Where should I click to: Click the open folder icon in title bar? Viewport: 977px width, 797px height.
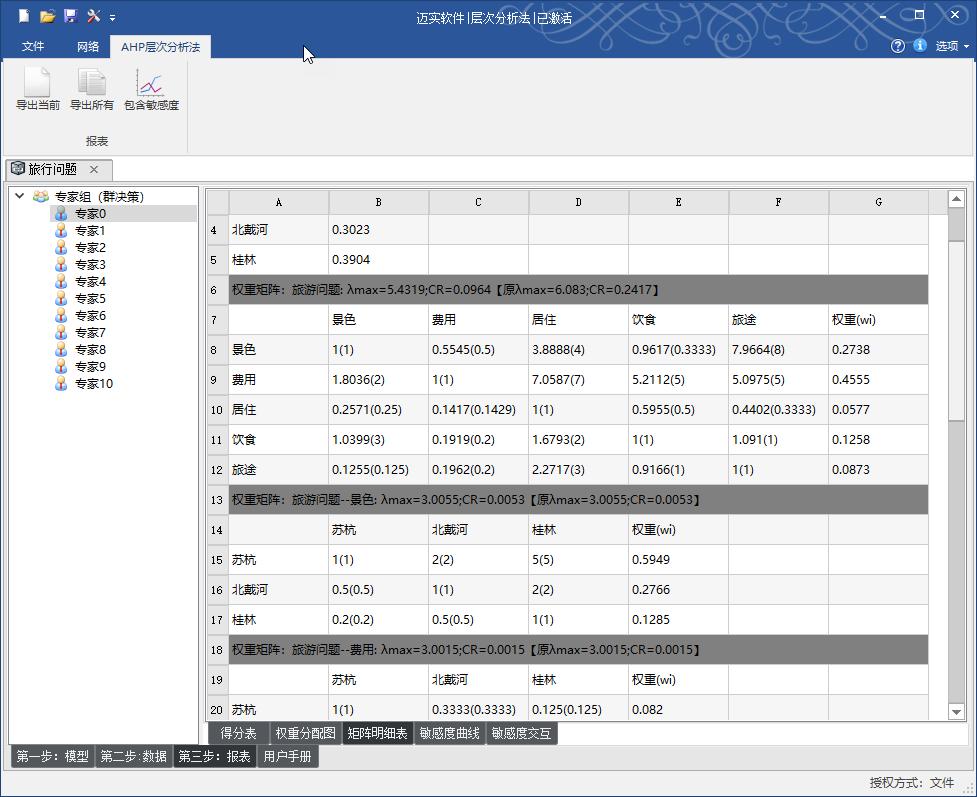pos(47,17)
